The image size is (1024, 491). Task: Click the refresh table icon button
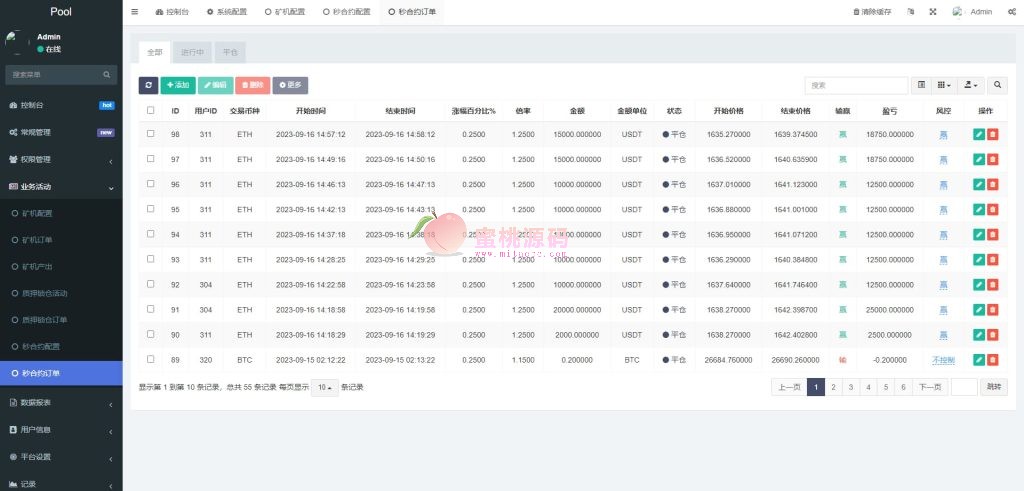[x=148, y=86]
